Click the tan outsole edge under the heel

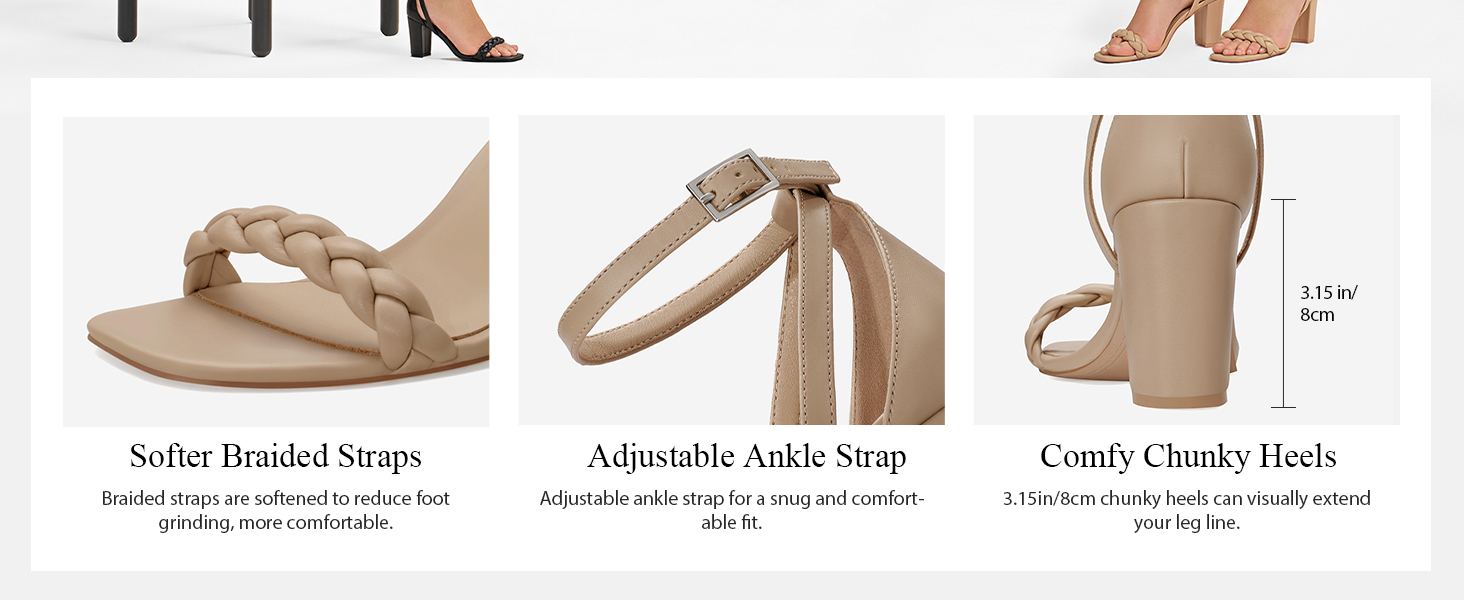click(x=1186, y=400)
